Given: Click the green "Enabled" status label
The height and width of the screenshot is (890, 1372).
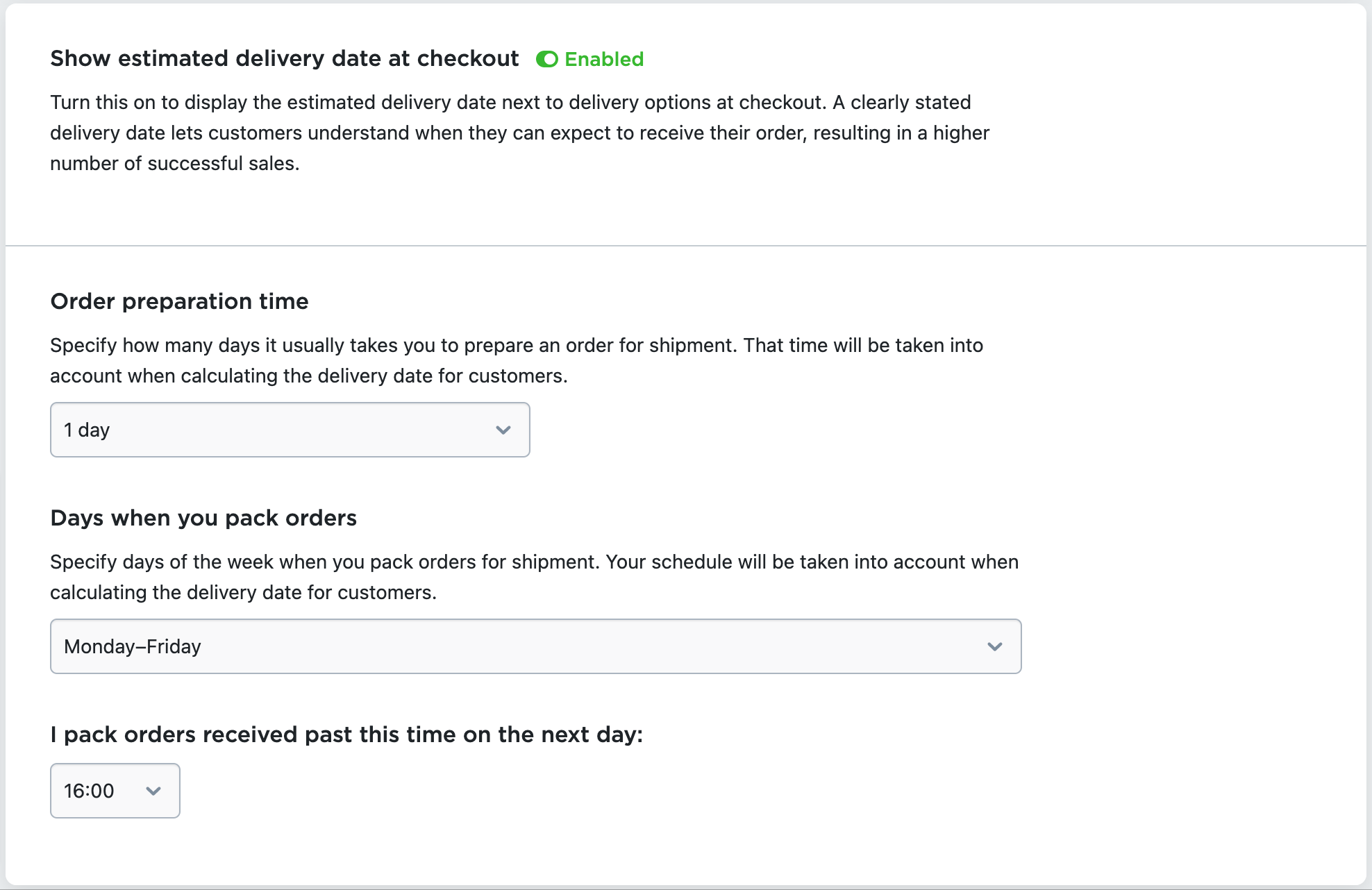Looking at the screenshot, I should tap(604, 60).
